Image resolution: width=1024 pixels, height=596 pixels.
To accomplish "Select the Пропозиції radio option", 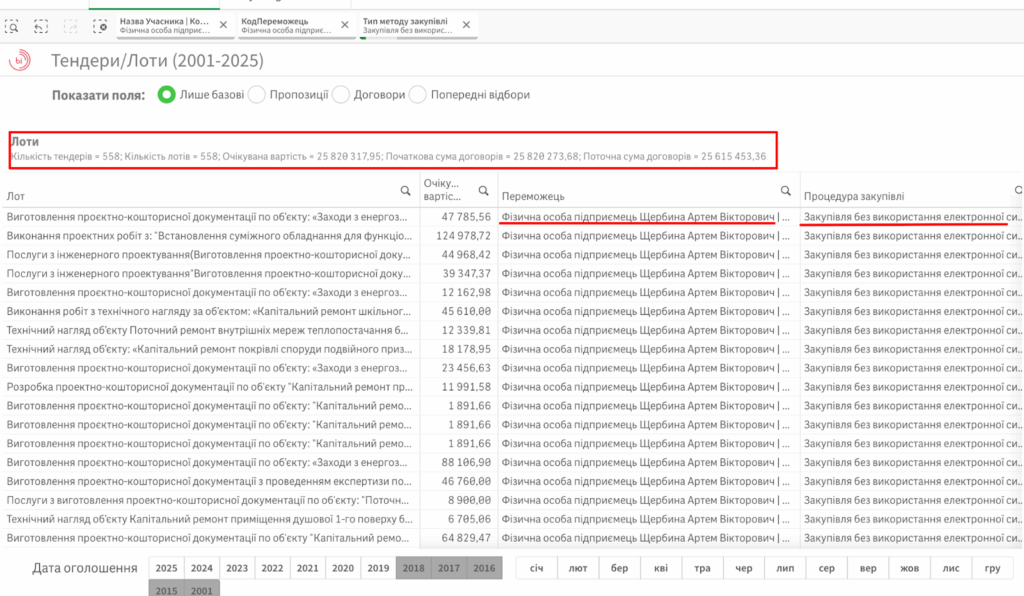I will tap(257, 95).
